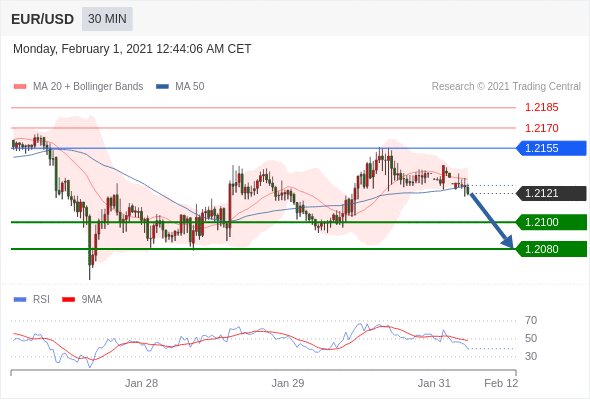Click the 'Research © 2021 Trading Central' credit
The image size is (590, 400).
pyautogui.click(x=506, y=87)
